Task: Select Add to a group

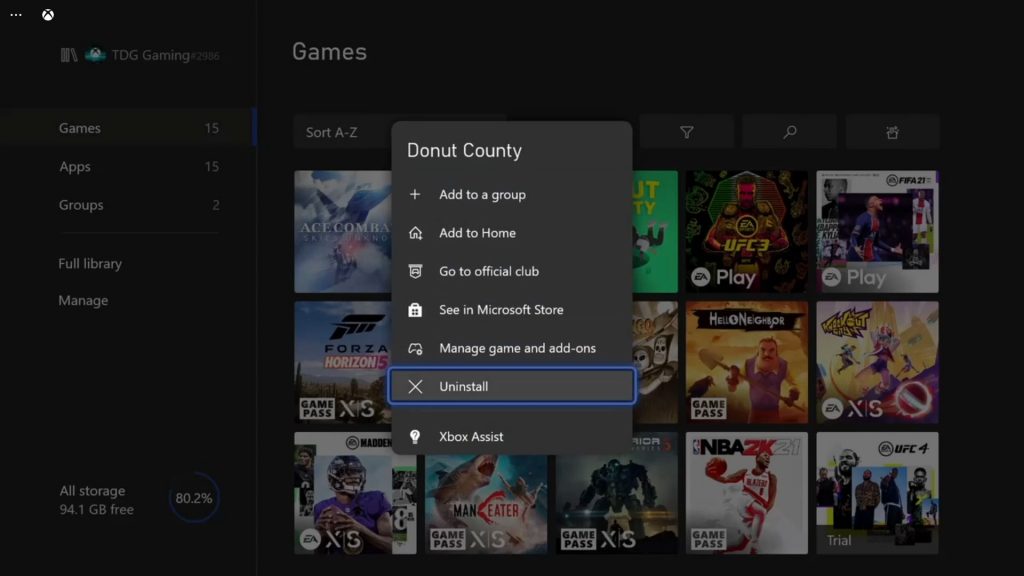Action: [x=512, y=194]
